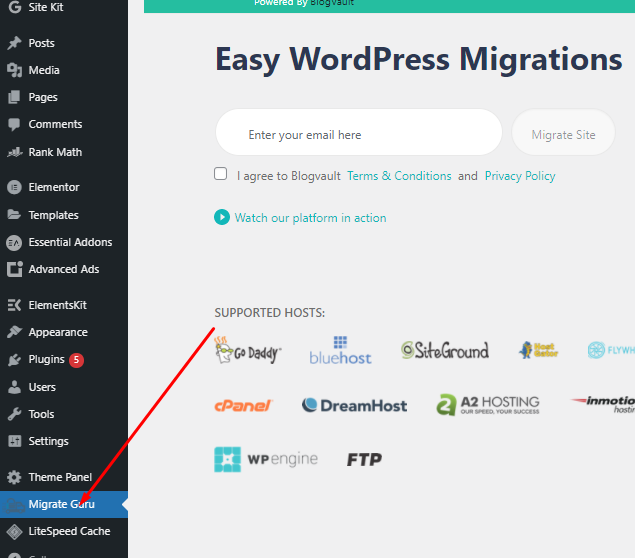Viewport: 635px width, 558px height.
Task: Open the Plugins menu label
Action: coord(47,360)
